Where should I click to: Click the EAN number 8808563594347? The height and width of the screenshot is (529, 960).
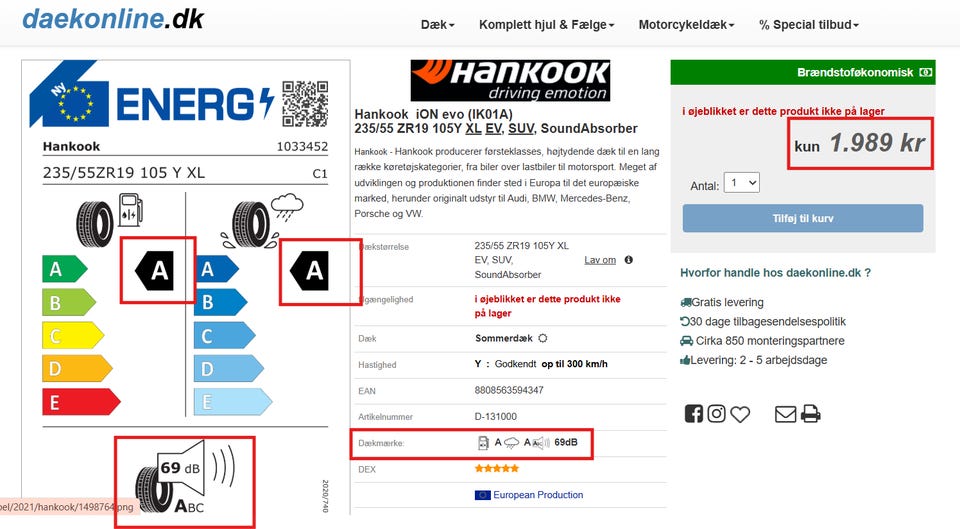coord(509,390)
